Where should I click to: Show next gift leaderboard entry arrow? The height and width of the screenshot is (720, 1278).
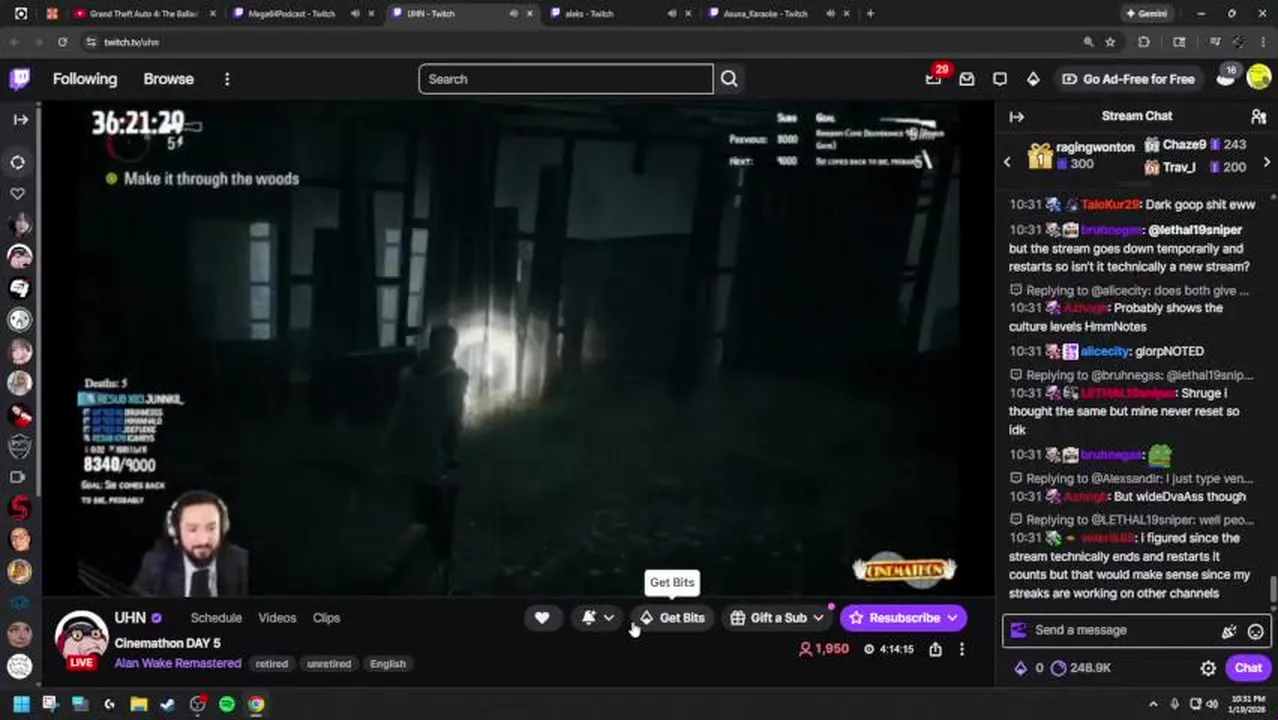click(1267, 162)
